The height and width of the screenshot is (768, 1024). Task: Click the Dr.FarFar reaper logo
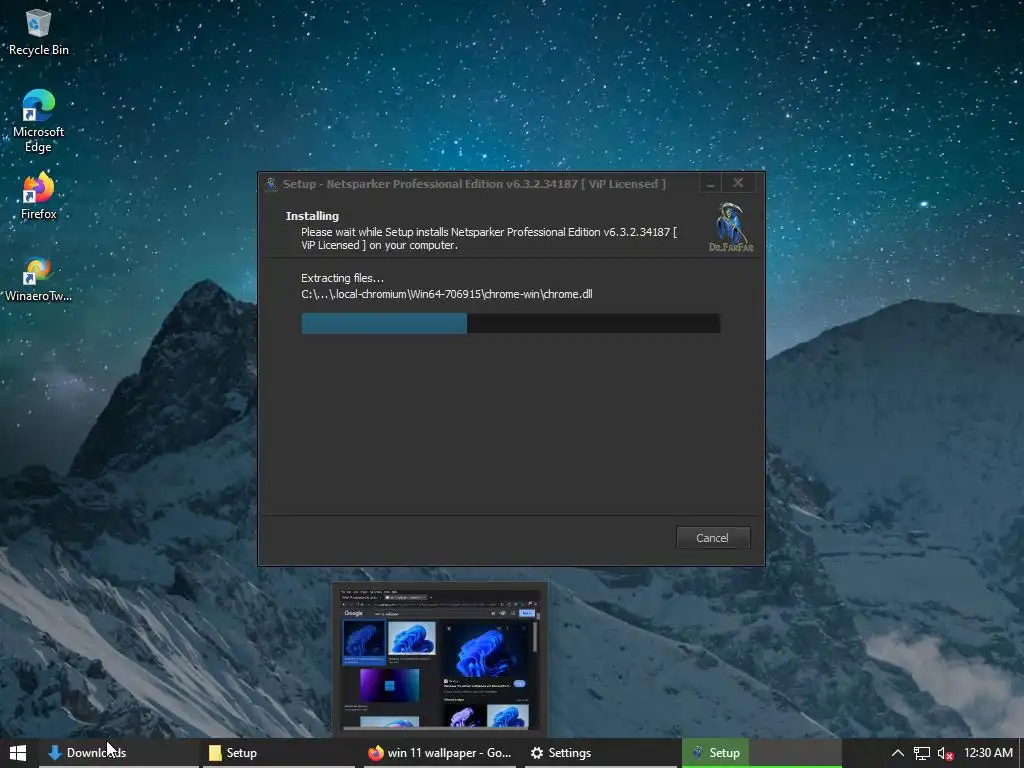[731, 227]
